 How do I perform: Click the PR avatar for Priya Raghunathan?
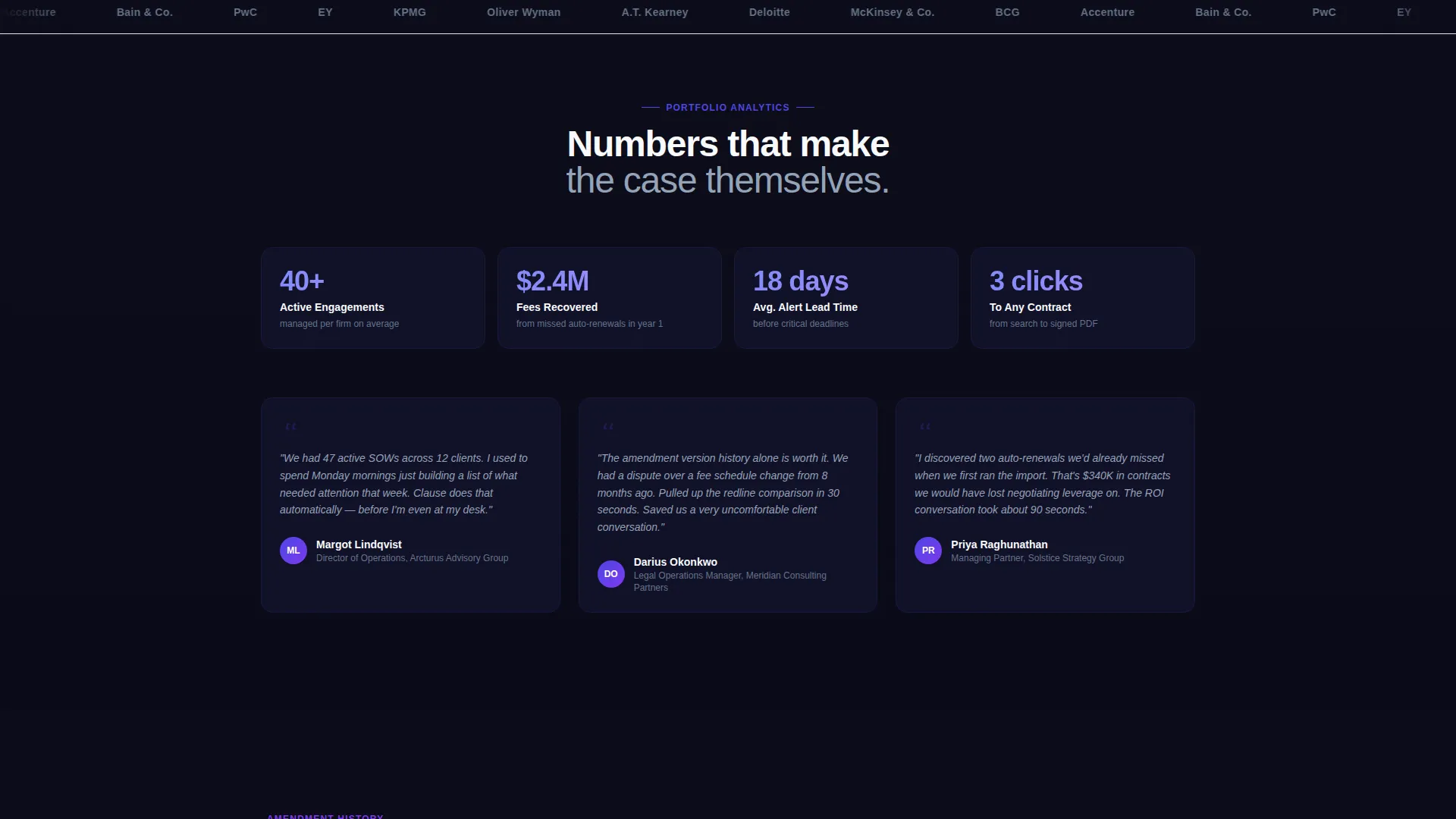(928, 551)
